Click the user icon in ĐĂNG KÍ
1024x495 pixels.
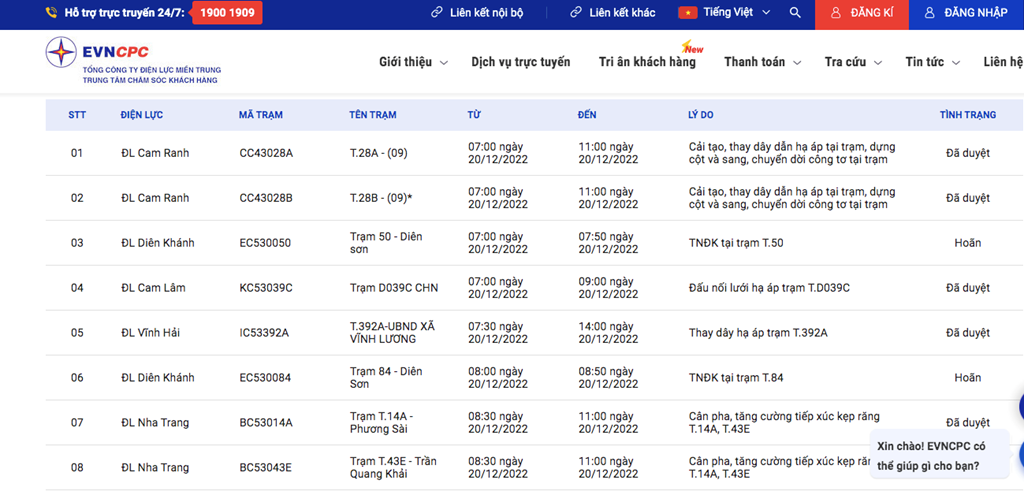(835, 13)
